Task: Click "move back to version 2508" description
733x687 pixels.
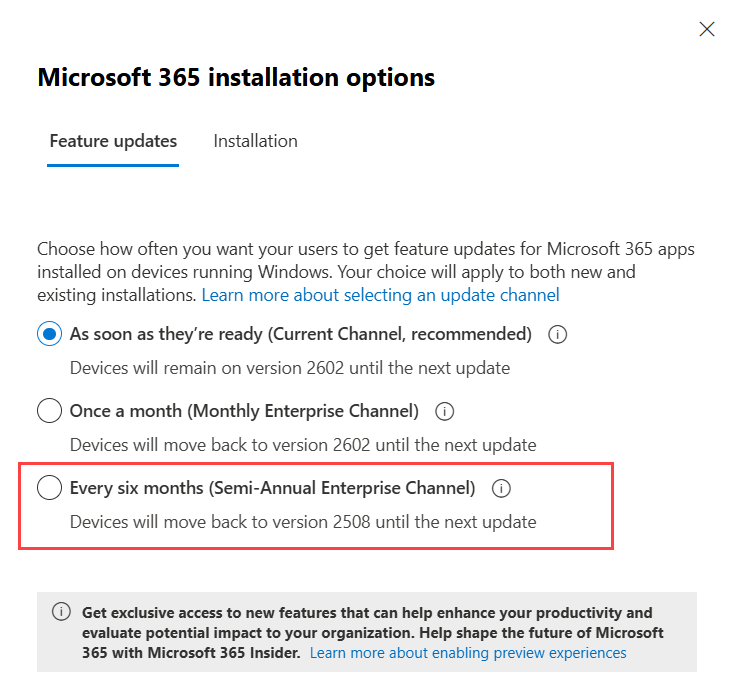Action: coord(303,521)
